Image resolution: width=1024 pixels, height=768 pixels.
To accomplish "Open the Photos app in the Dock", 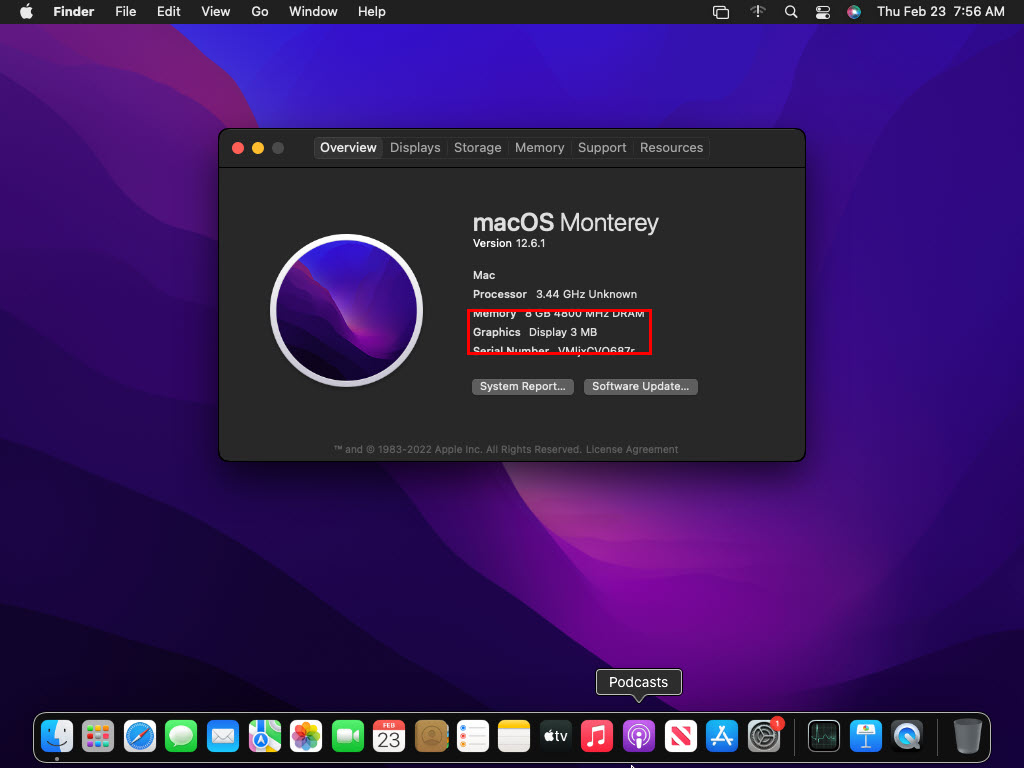I will click(x=306, y=737).
